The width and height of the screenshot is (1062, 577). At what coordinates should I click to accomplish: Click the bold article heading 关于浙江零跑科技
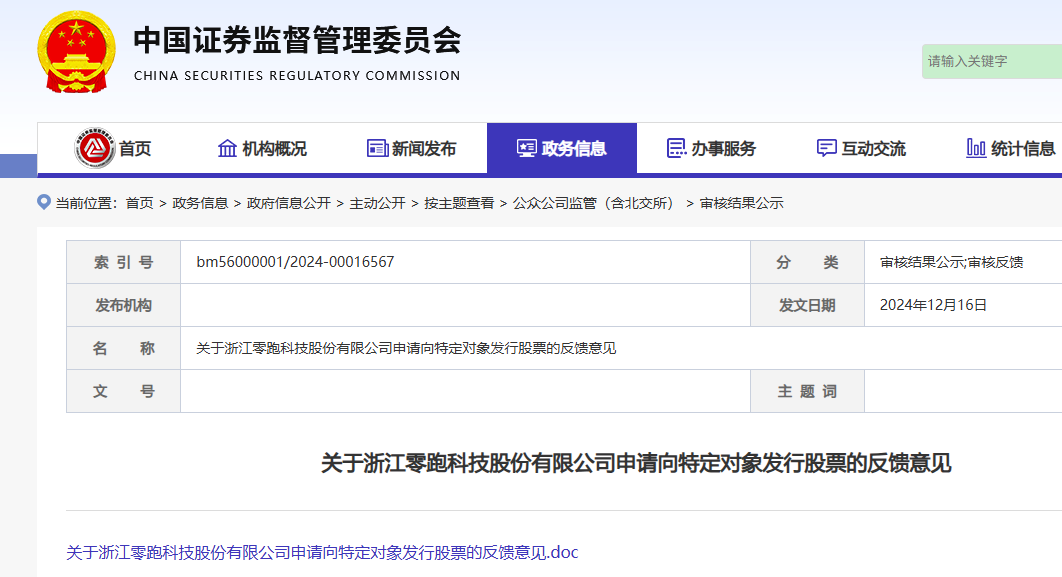(636, 463)
